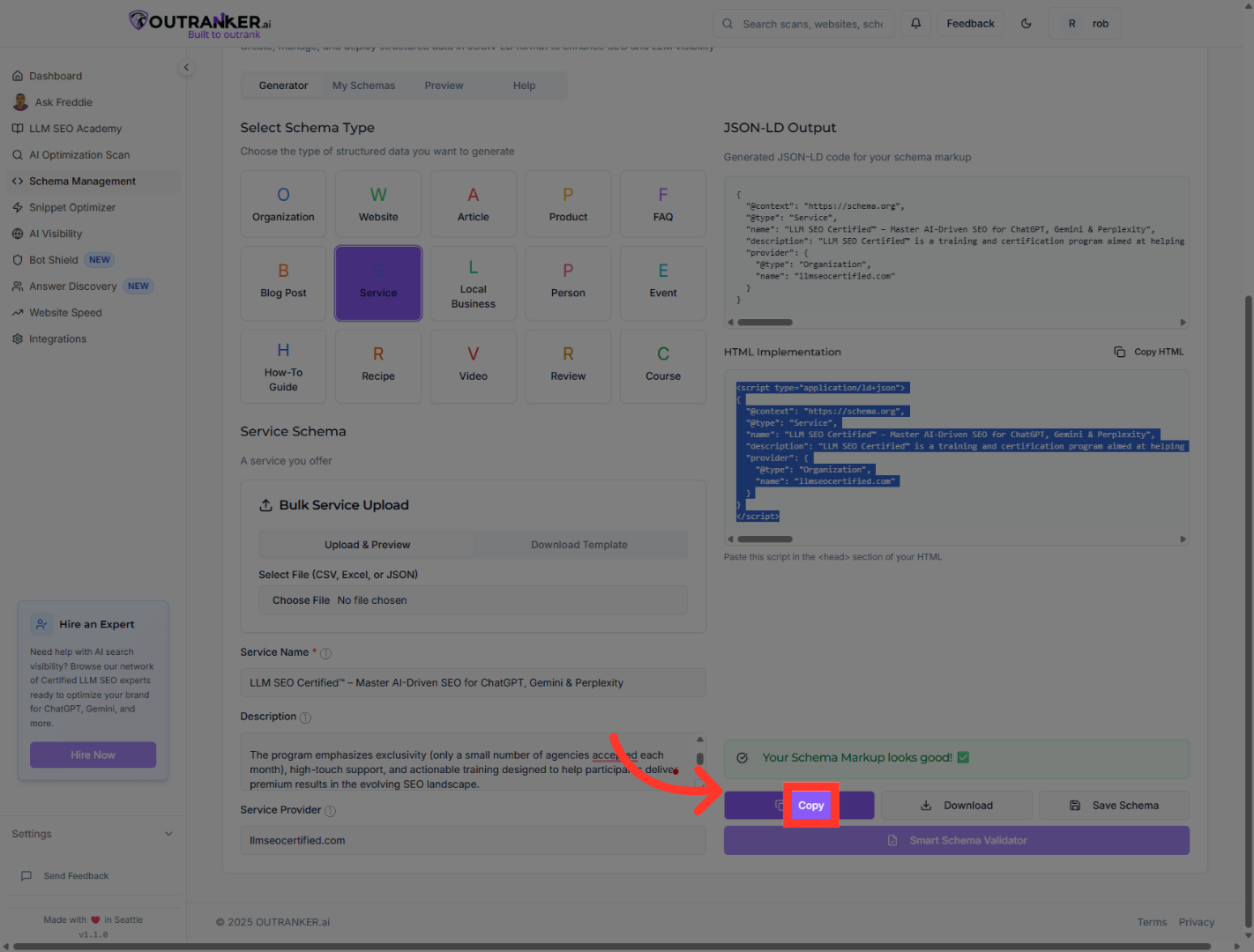This screenshot has width=1254, height=952.
Task: Open the rob user menu
Action: tap(1085, 24)
